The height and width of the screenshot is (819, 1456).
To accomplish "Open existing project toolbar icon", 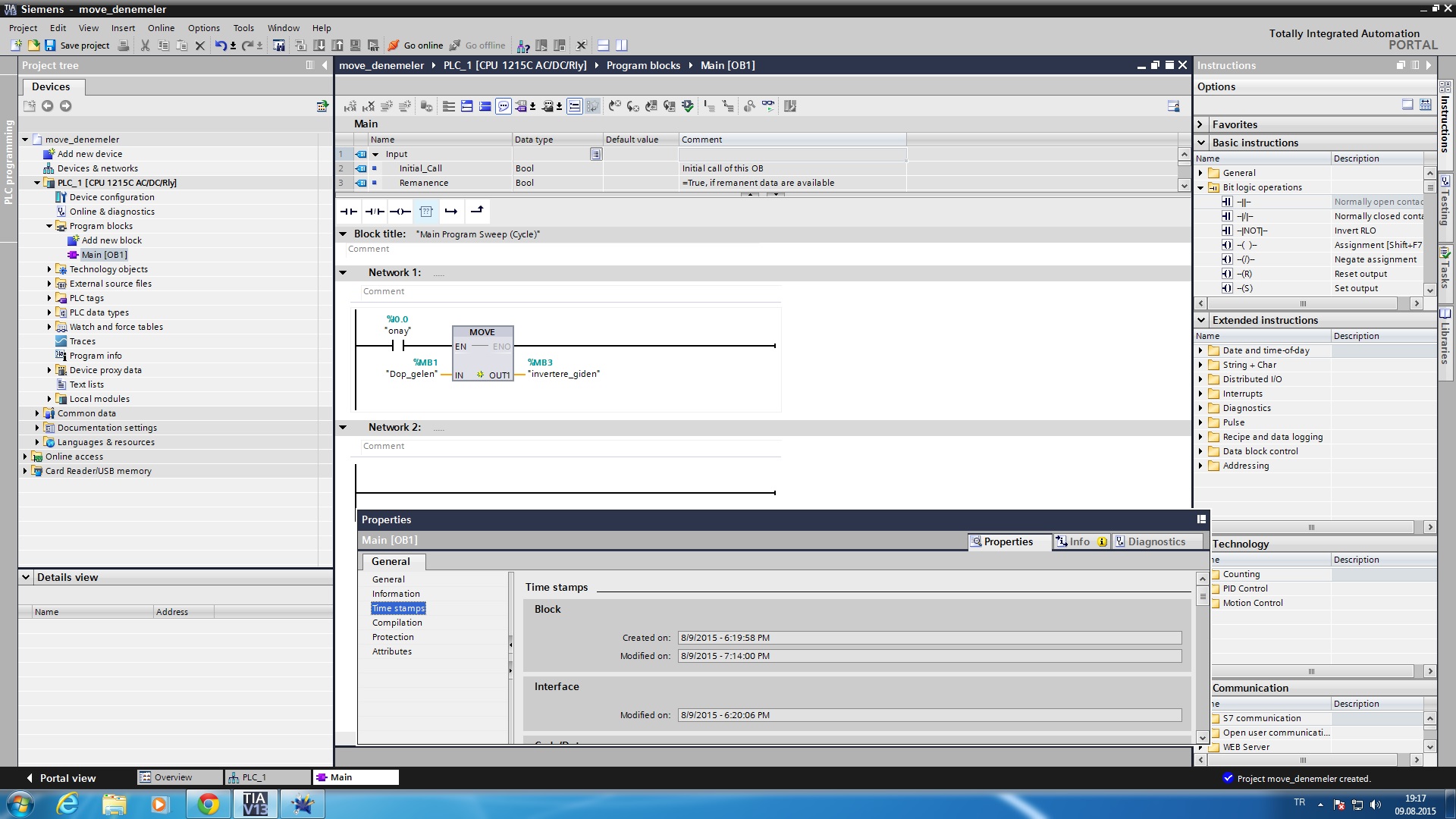I will 33,45.
